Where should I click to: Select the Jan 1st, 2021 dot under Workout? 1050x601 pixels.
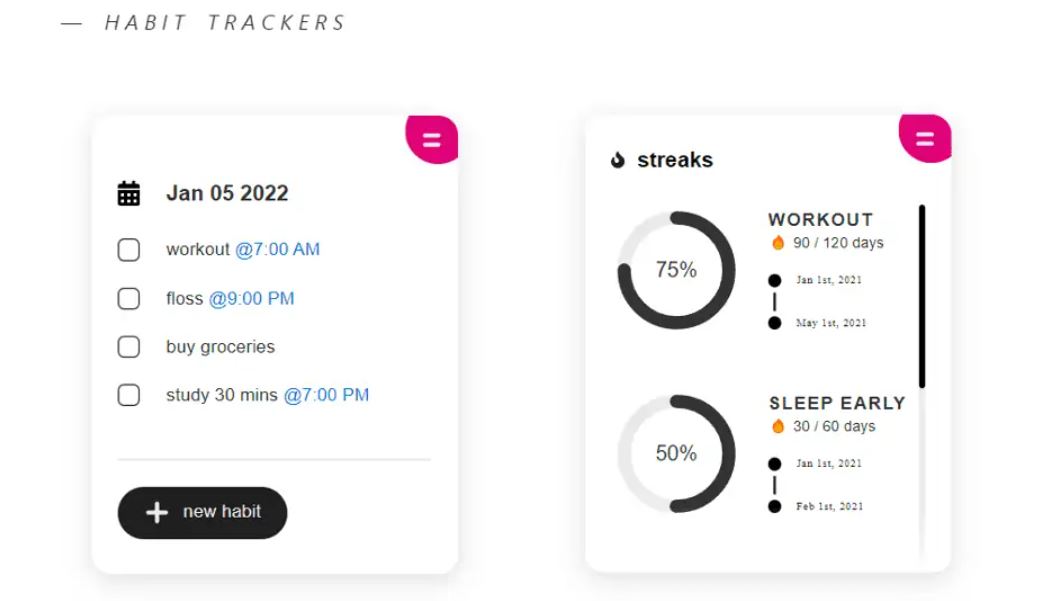[775, 280]
